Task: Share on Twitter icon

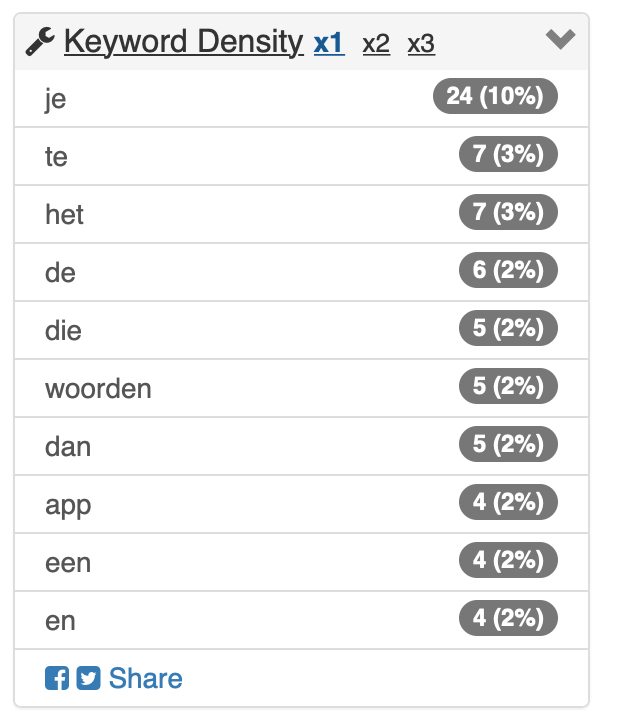Action: tap(88, 678)
